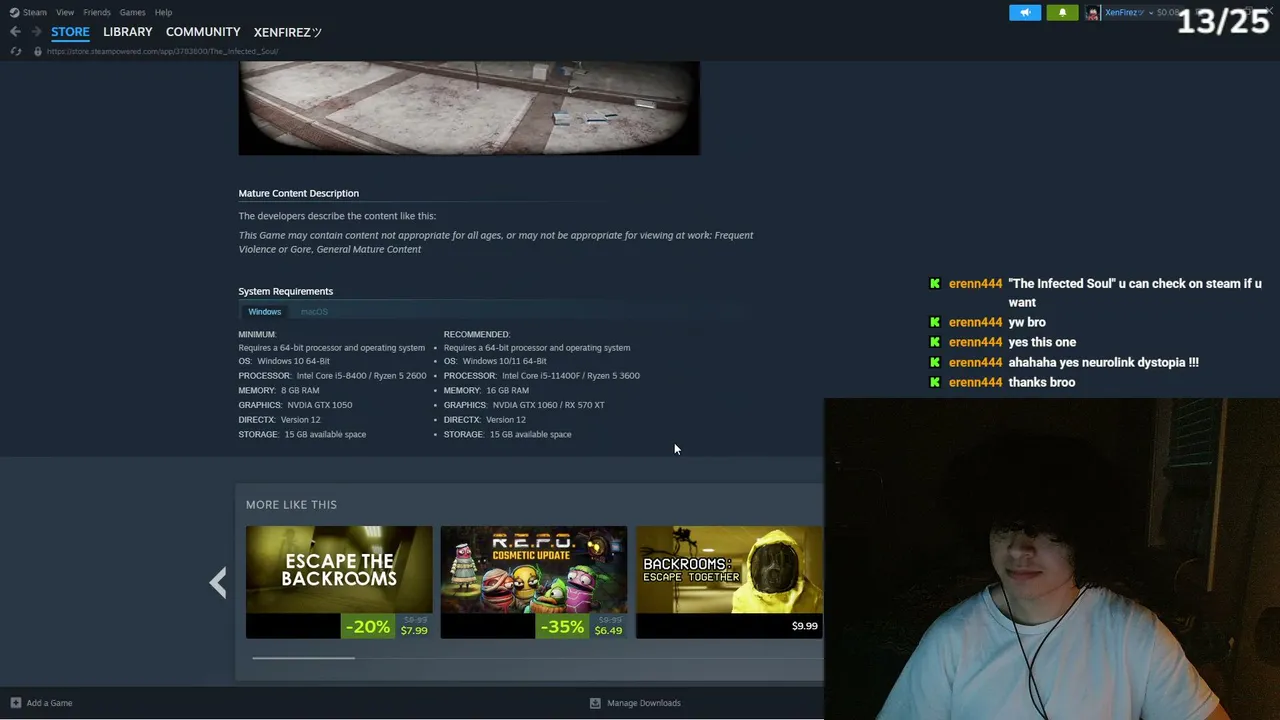Click the minimum OS 'Windows 10 64-Bit' text
The image size is (1280, 720).
(x=293, y=361)
